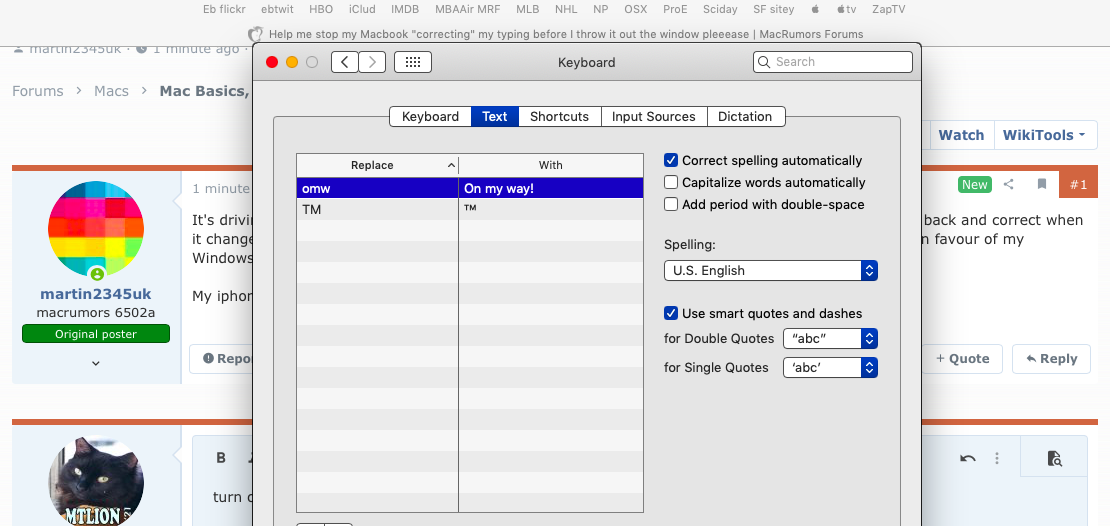Open Input Sources tab
Viewport: 1110px width, 526px height.
pyautogui.click(x=654, y=117)
